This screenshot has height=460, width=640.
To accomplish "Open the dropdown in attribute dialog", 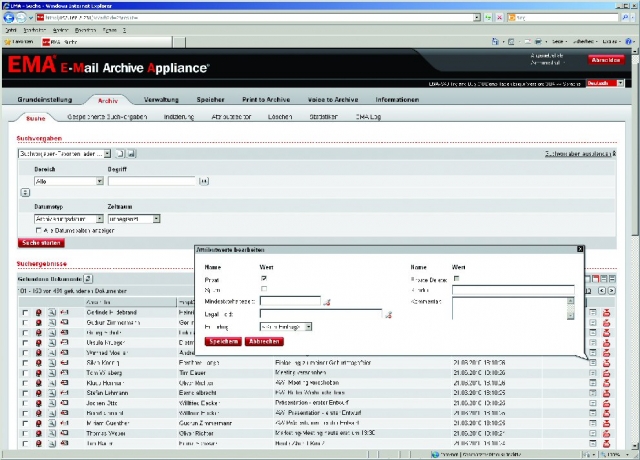I will tap(309, 327).
